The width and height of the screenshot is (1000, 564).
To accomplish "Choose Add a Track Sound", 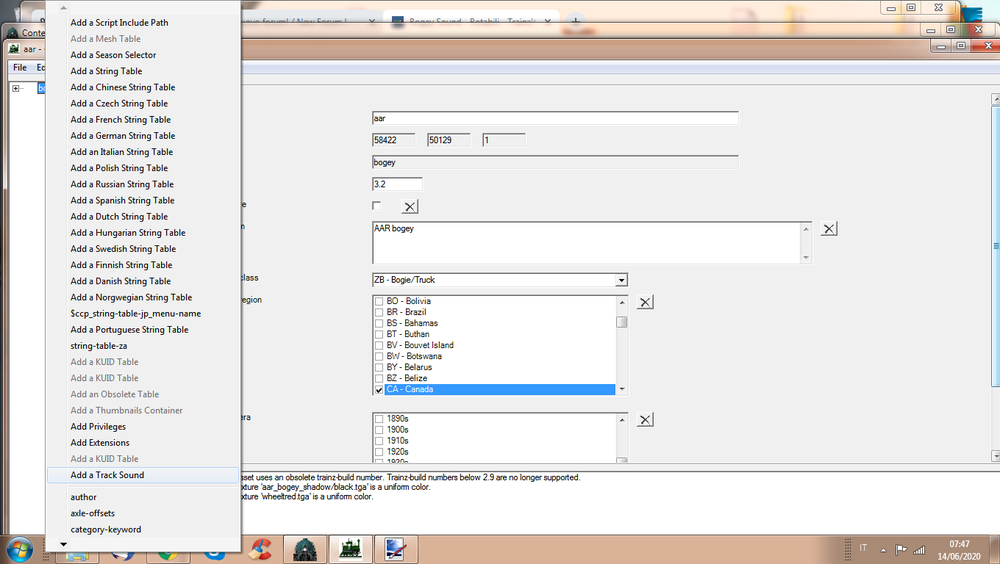I will pos(143,475).
